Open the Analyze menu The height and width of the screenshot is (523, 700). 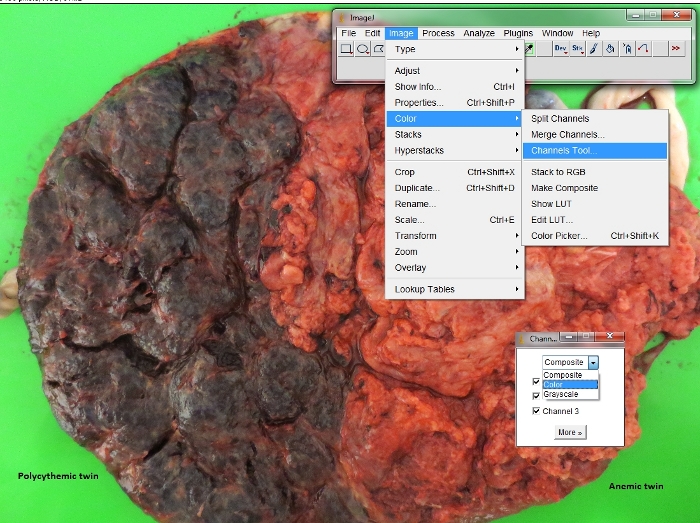click(x=479, y=33)
